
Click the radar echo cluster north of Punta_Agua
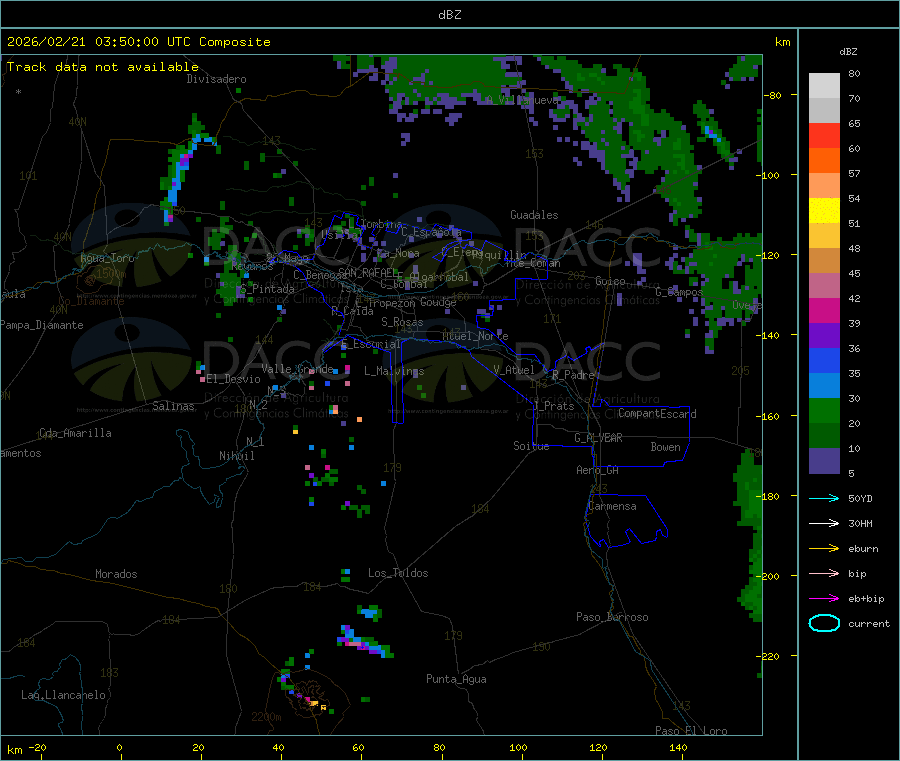tap(366, 642)
